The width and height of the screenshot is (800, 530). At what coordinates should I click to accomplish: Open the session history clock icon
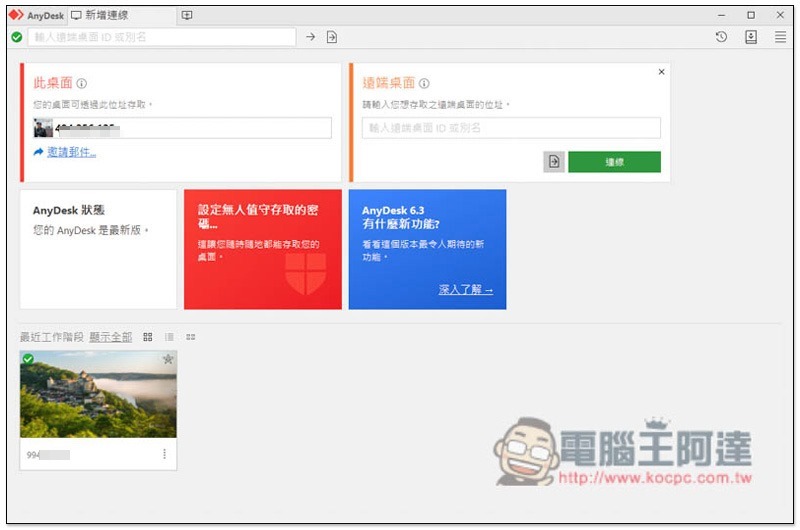[x=721, y=37]
